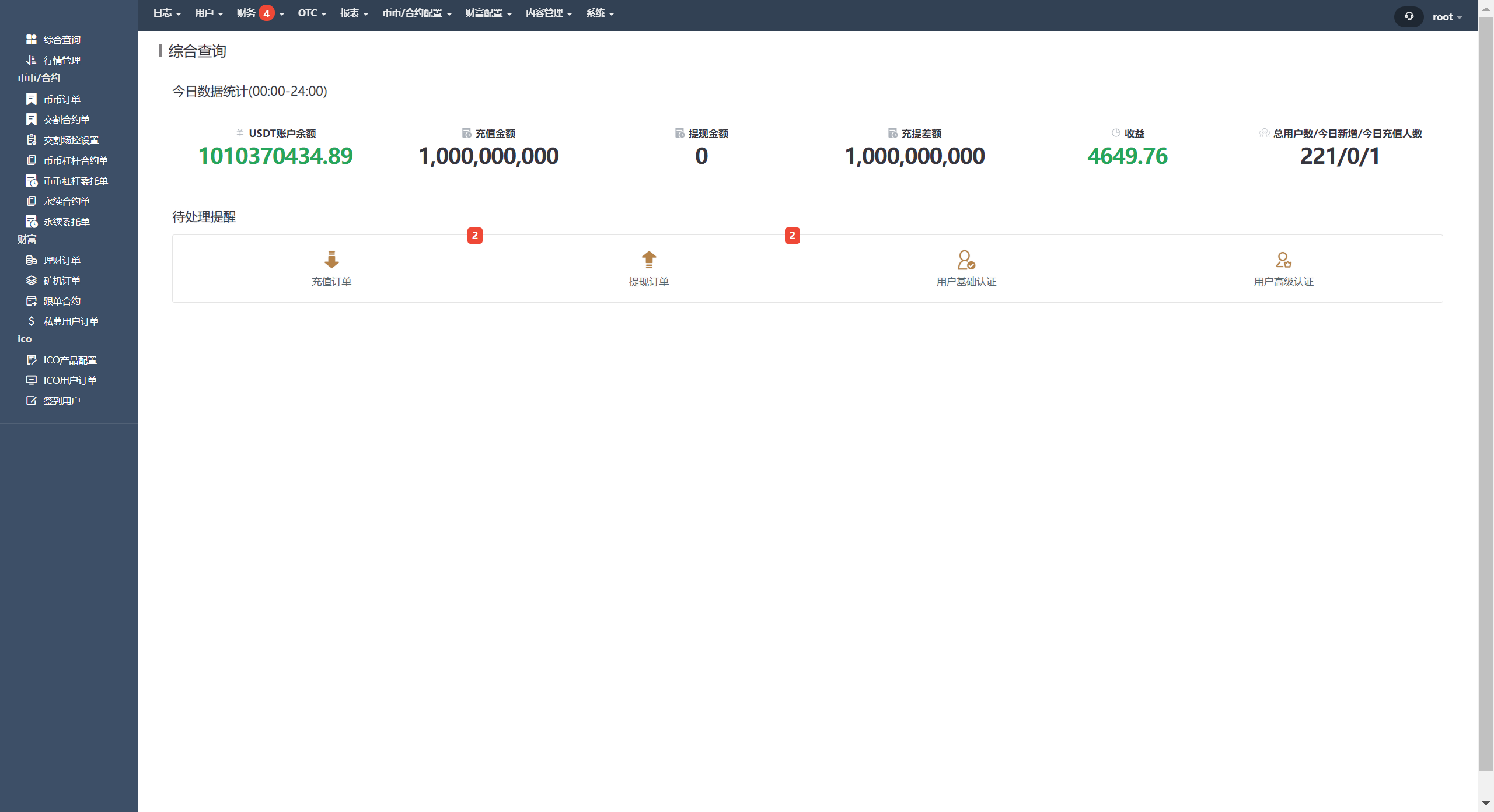Click the headset support icon
This screenshot has width=1494, height=812.
coord(1409,16)
